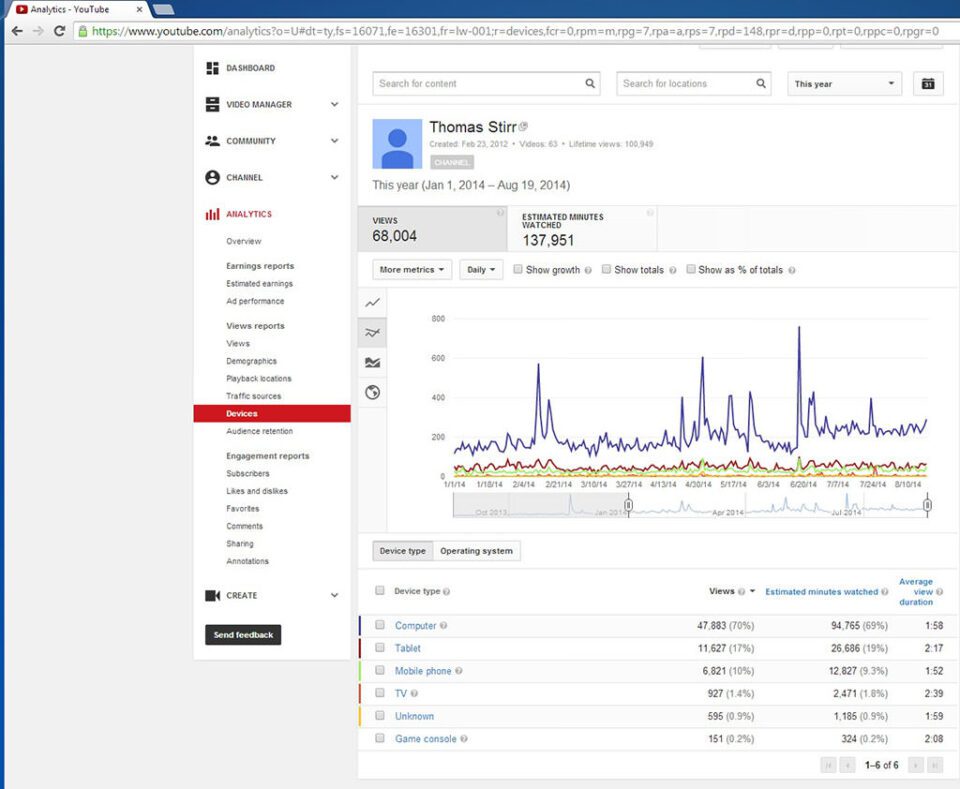
Task: Tick the Tablet row checkbox
Action: coord(380,648)
